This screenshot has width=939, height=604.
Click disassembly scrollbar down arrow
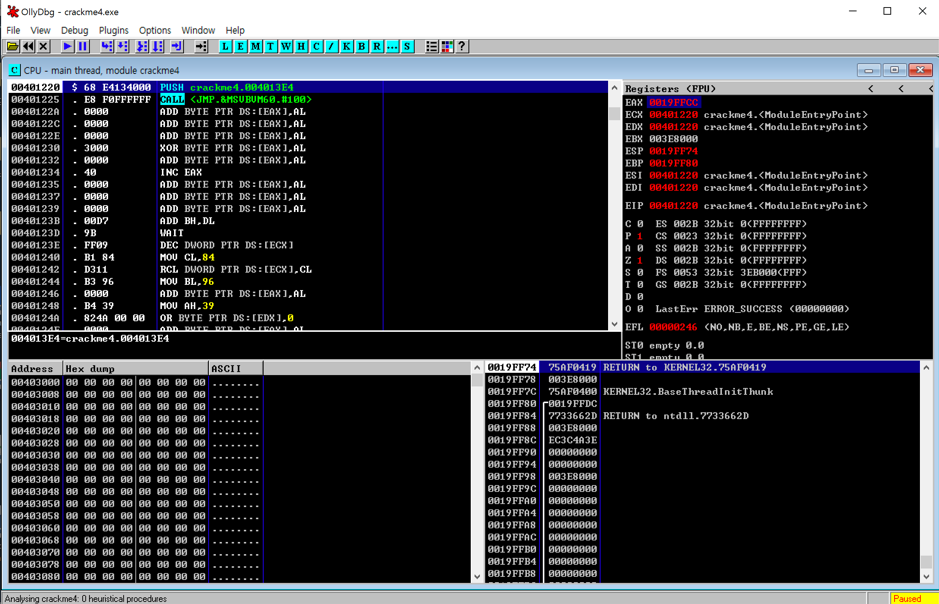614,324
